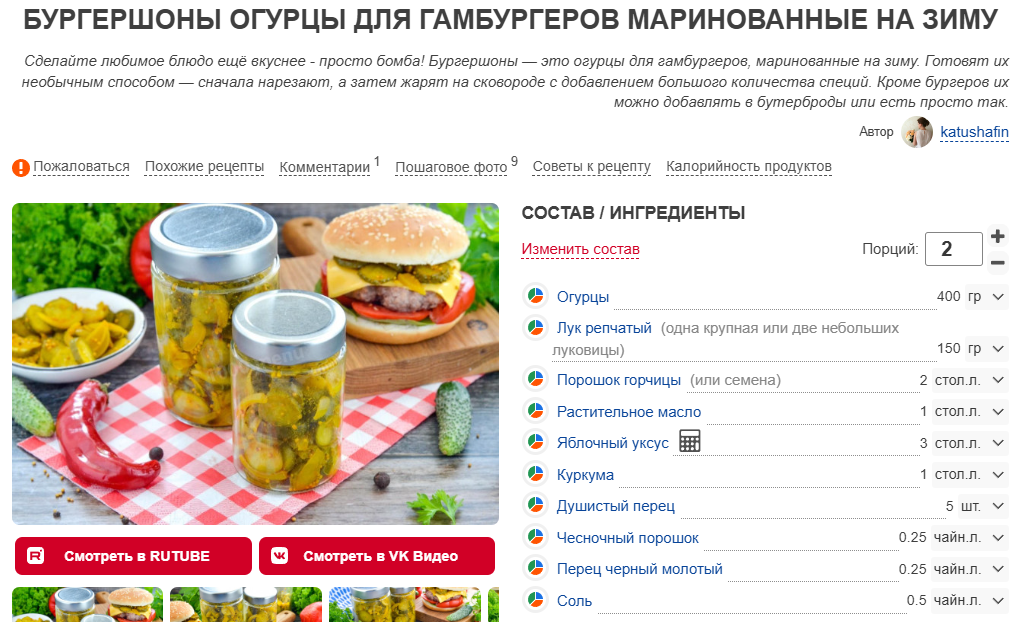This screenshot has height=622, width=1025.
Task: Click the nutrition pie icon beside Огурцы
Action: tap(535, 295)
